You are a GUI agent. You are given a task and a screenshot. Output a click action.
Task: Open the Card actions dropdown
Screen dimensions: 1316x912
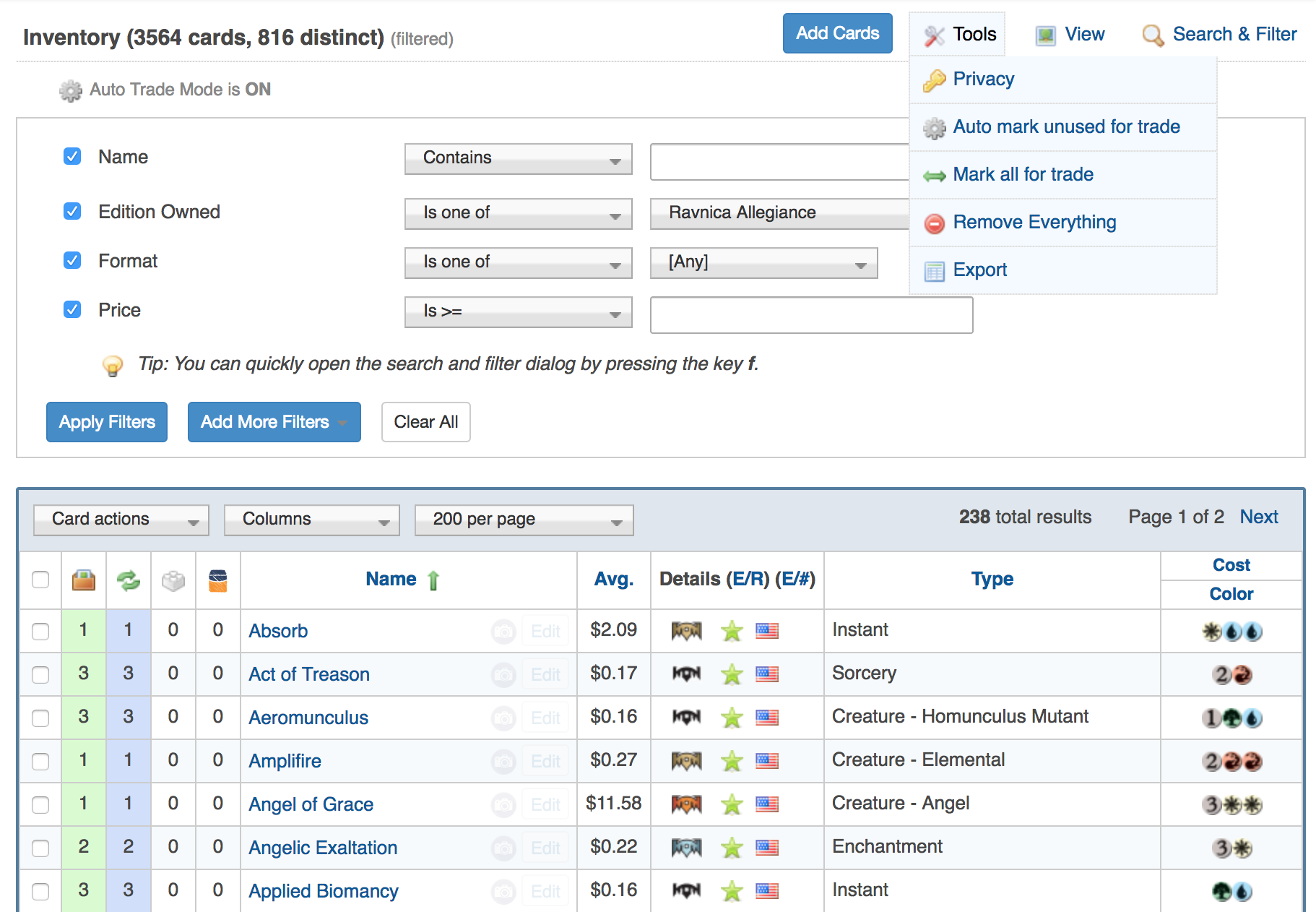[x=121, y=520]
